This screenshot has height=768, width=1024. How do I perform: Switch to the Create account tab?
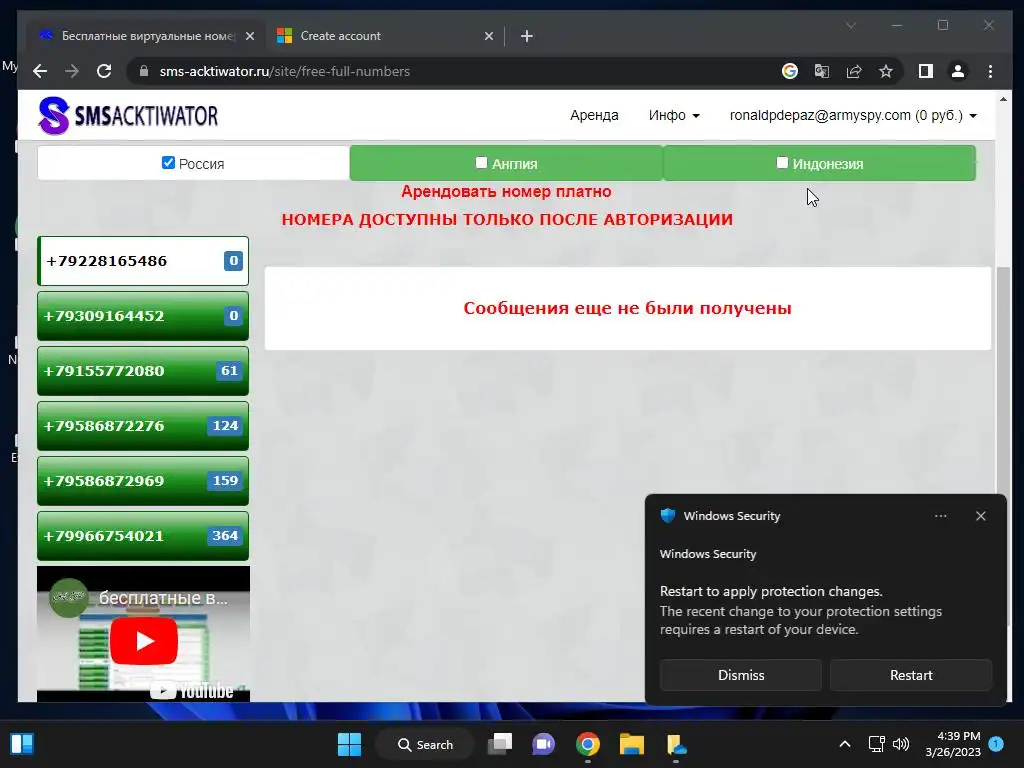384,36
